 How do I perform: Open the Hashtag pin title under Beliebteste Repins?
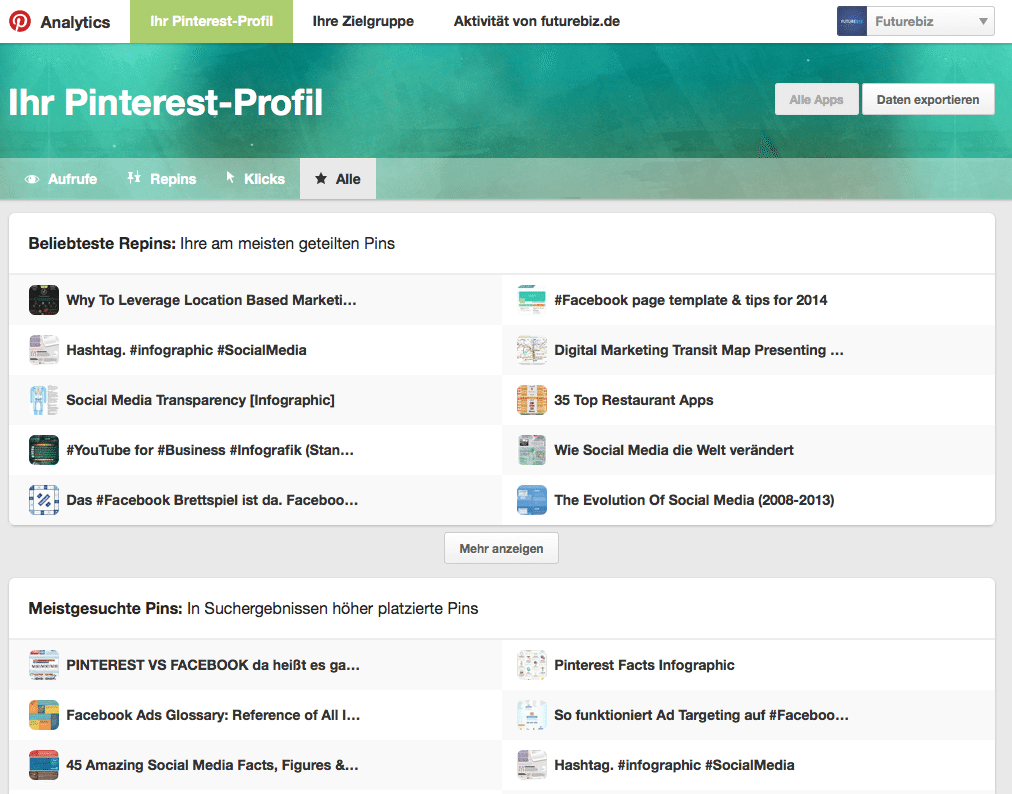pos(187,350)
